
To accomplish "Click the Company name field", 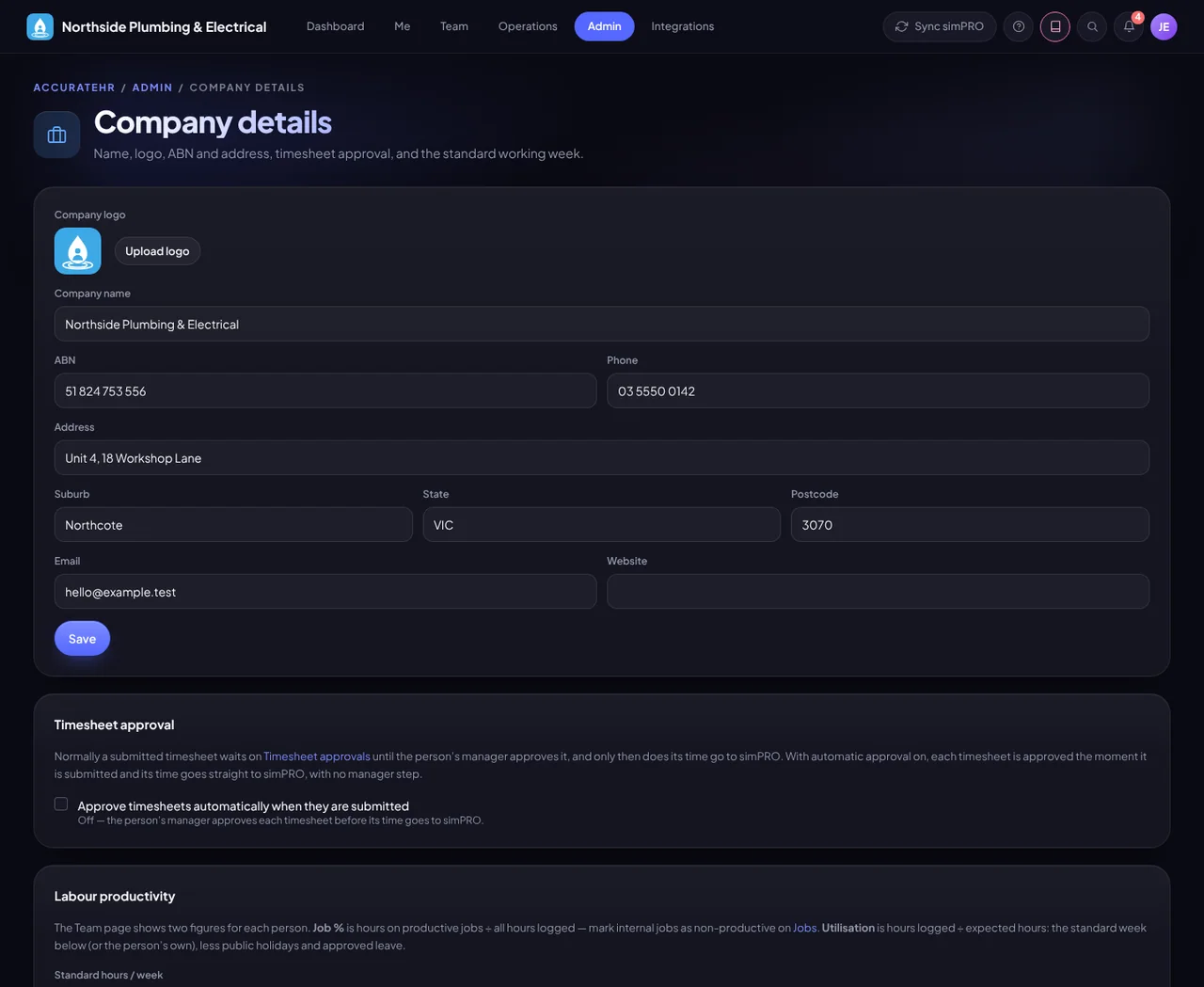I will pos(602,324).
